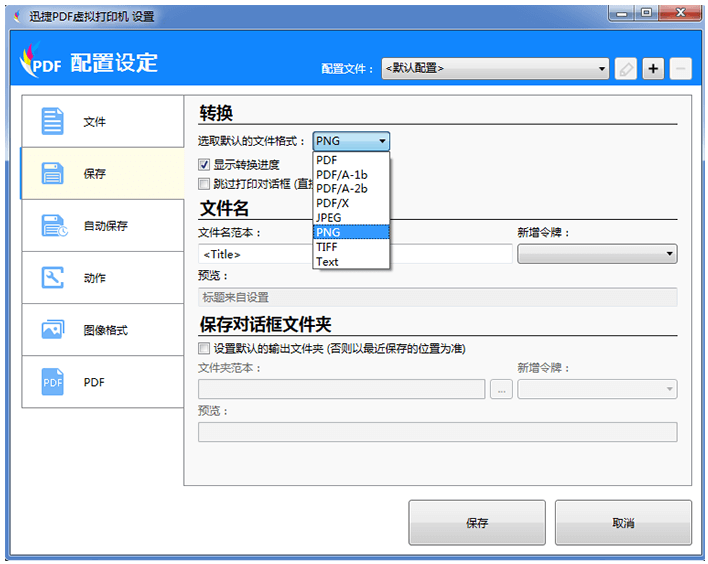This screenshot has height=564, width=708.
Task: Click the 图像格式 picture icon
Action: point(53,329)
